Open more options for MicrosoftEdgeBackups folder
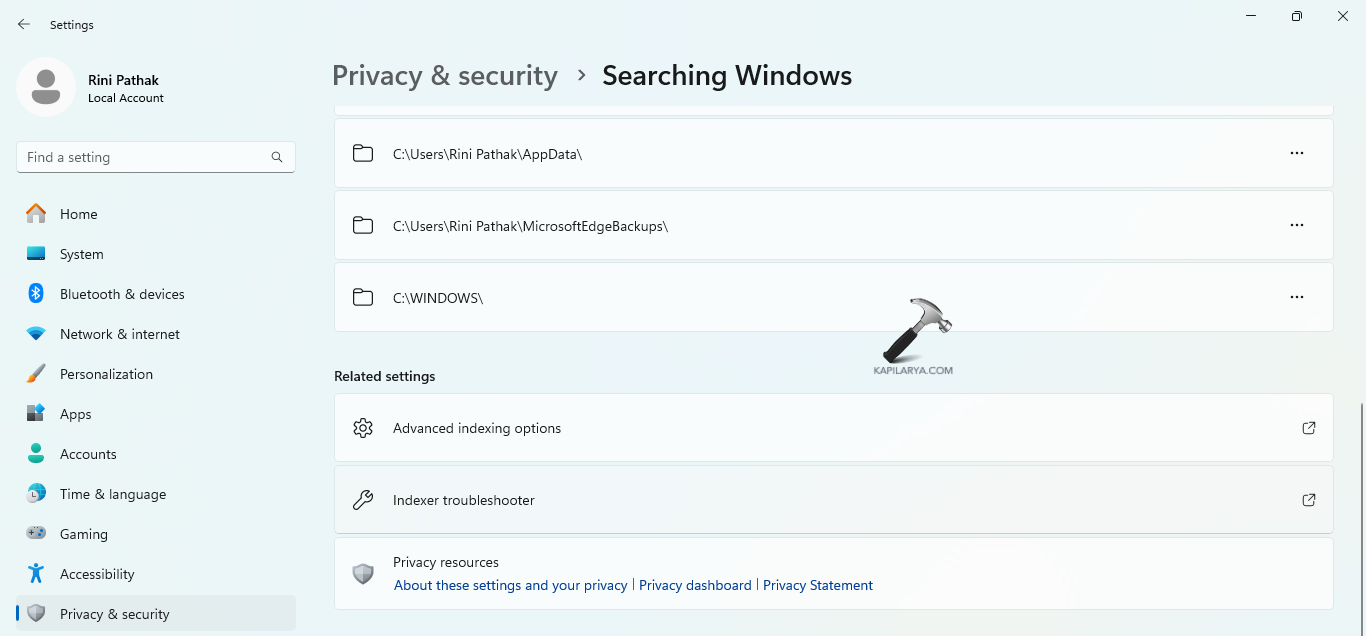The width and height of the screenshot is (1366, 636). click(x=1297, y=225)
